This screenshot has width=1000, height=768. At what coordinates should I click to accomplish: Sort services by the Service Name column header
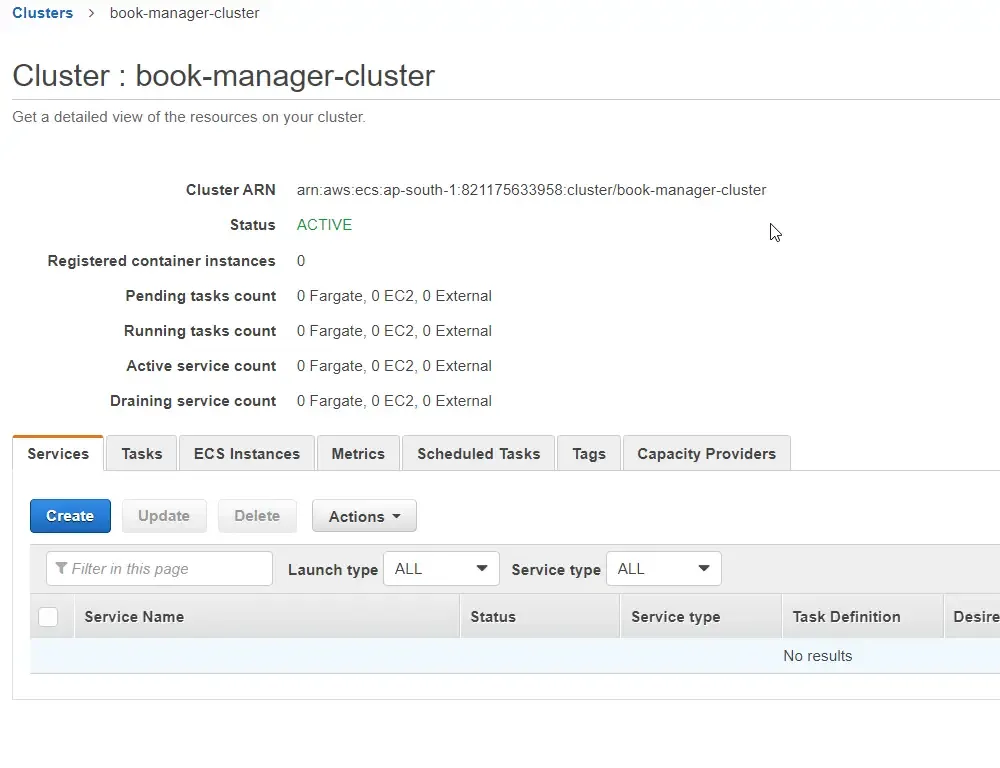(133, 617)
